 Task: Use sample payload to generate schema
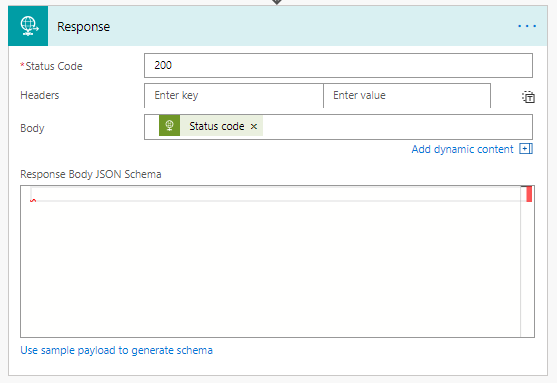point(117,350)
